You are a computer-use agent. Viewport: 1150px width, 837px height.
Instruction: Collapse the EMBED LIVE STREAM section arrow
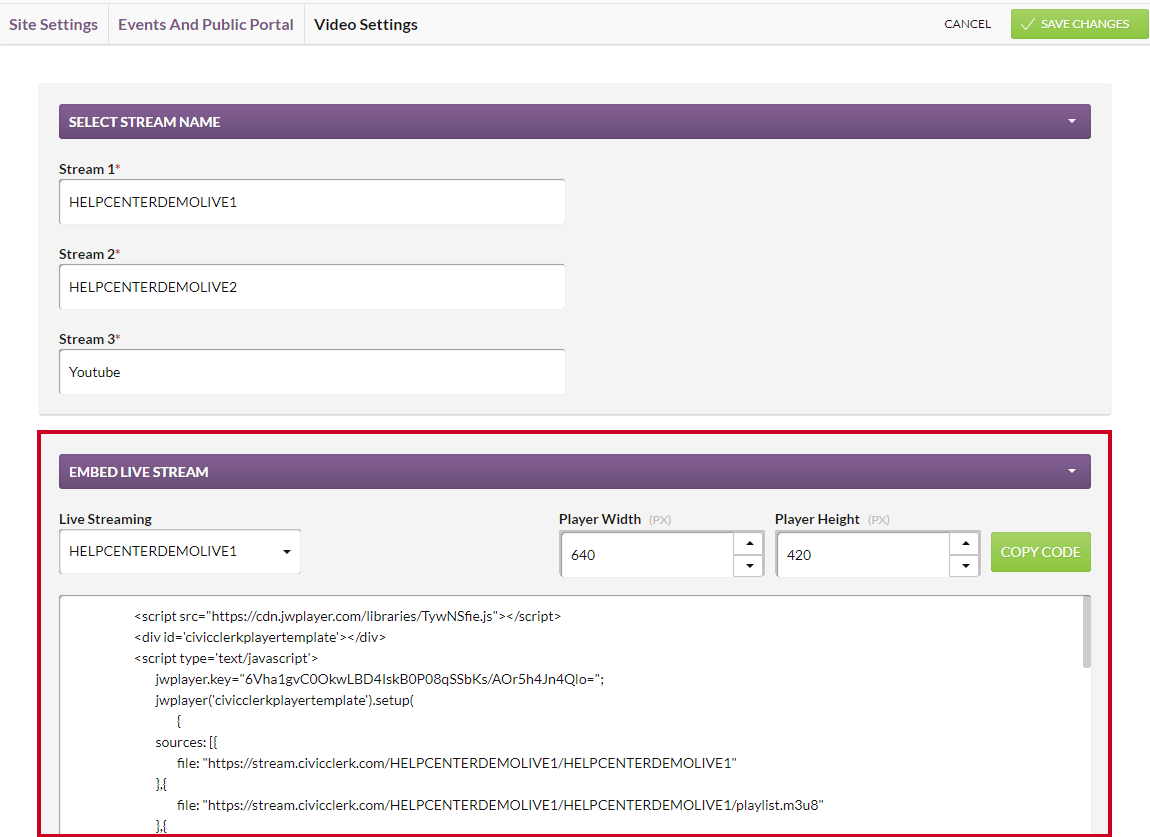click(1072, 471)
